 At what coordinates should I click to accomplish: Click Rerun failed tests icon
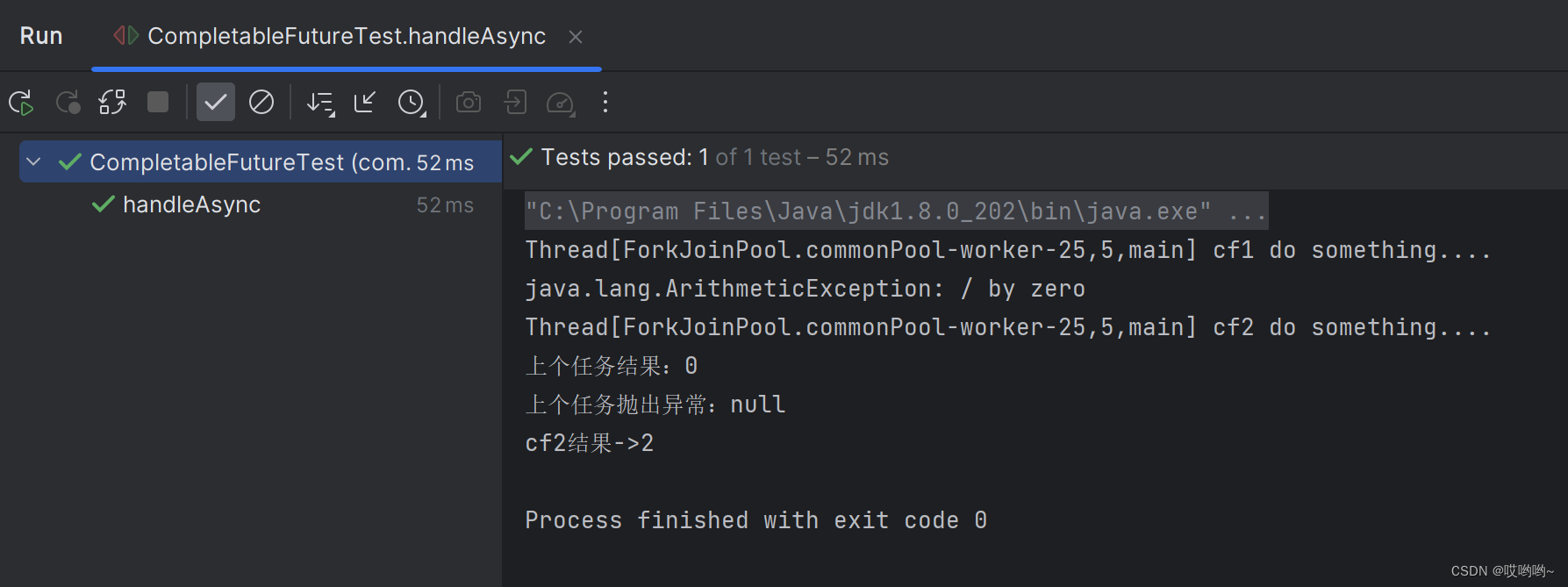click(x=68, y=103)
